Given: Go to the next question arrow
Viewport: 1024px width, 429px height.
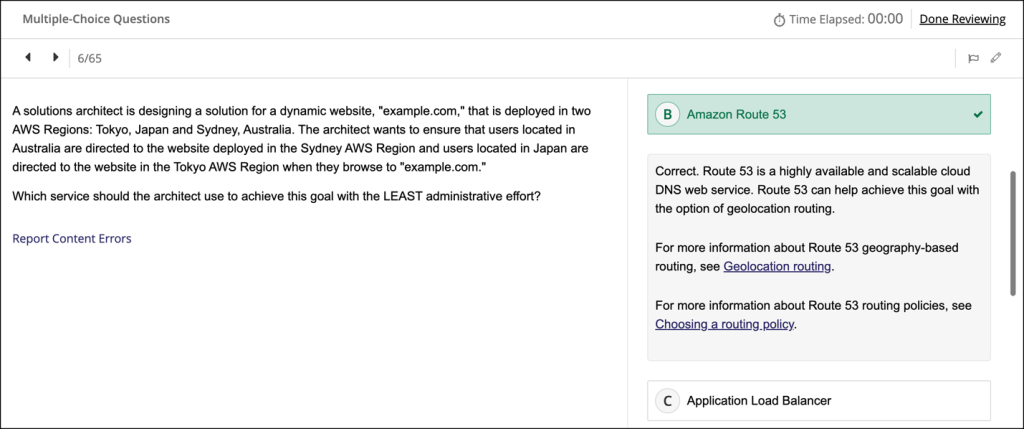Looking at the screenshot, I should pyautogui.click(x=56, y=57).
